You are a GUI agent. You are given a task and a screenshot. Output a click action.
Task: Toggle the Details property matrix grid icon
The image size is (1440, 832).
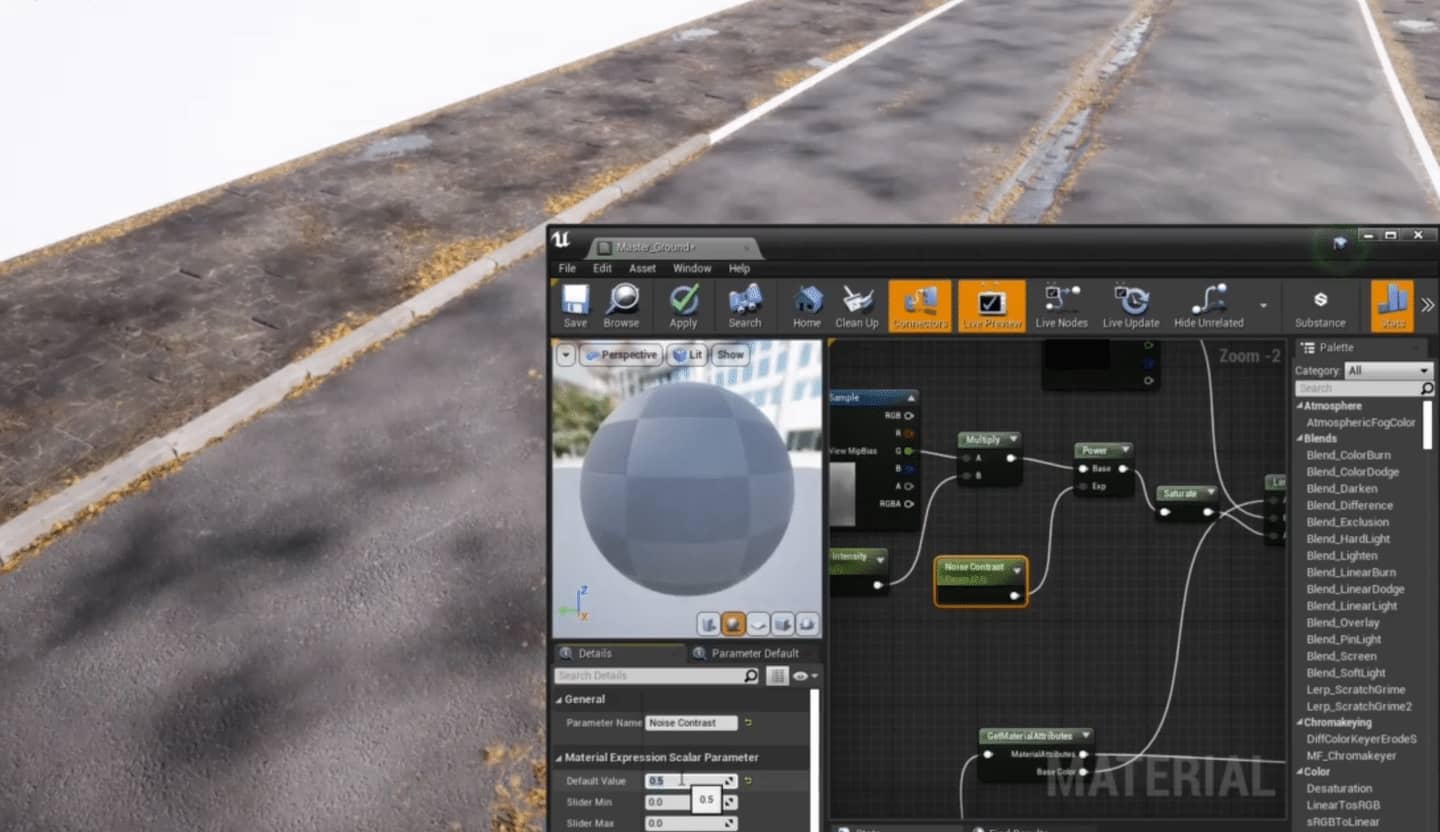[x=777, y=677]
